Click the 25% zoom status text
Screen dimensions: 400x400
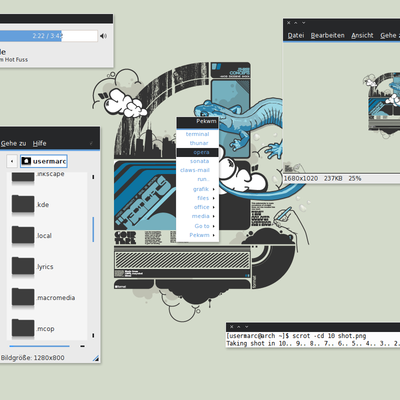[355, 178]
